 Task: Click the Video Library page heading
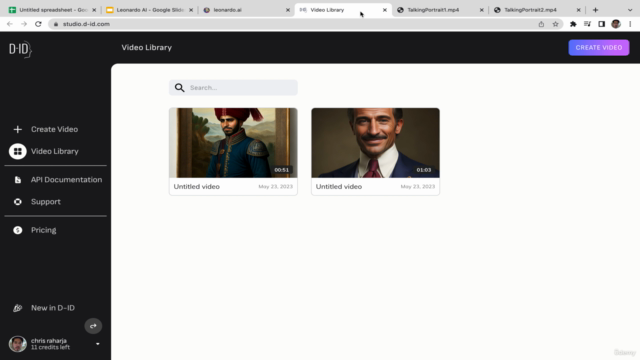tap(147, 48)
